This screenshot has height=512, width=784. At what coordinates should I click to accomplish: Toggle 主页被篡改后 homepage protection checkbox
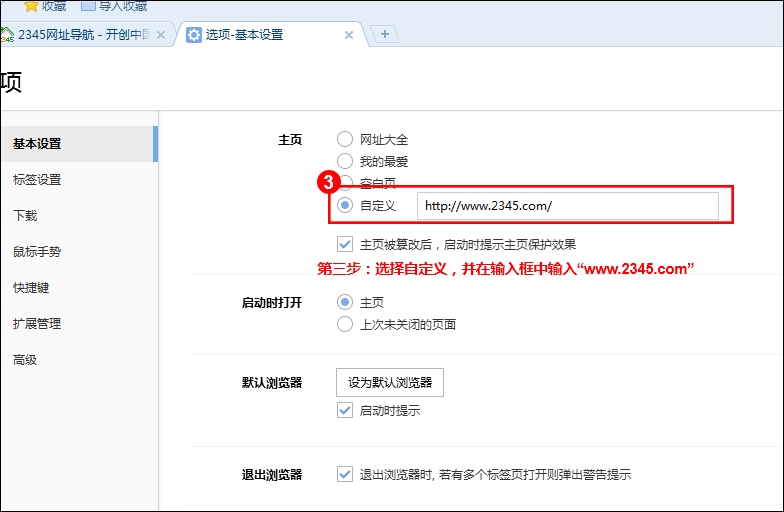(x=344, y=244)
